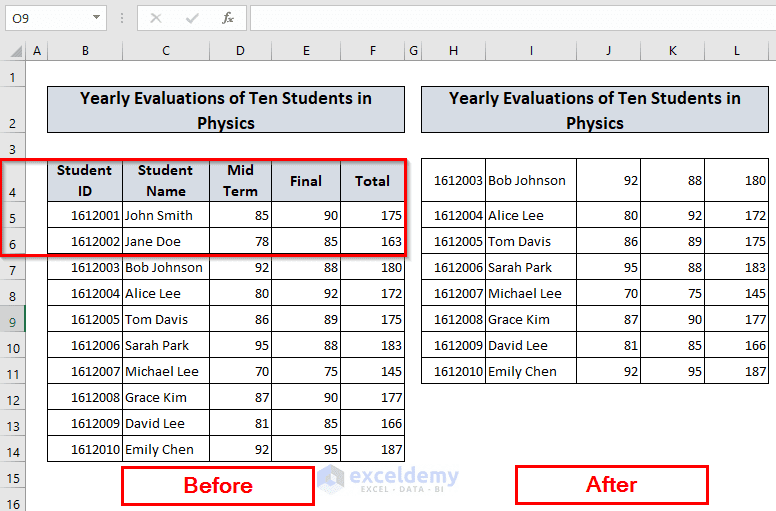Viewport: 776px width, 511px height.
Task: Select 'Emily Chen' in the right table
Action: (531, 371)
